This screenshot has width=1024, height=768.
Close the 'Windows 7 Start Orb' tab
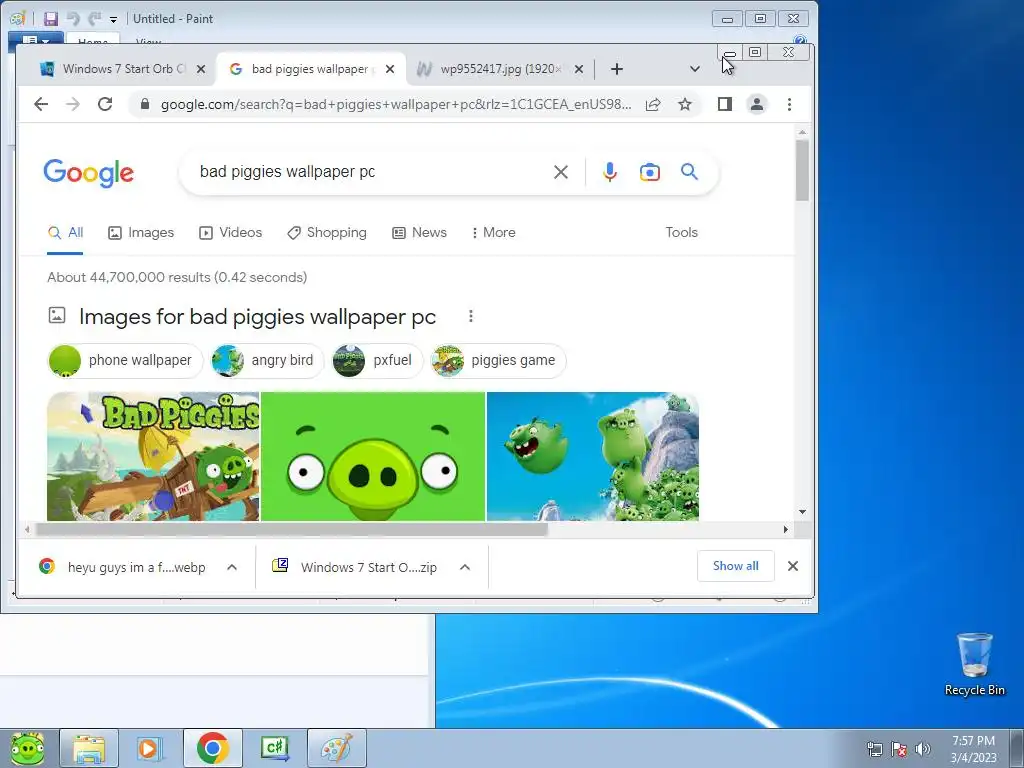(201, 69)
